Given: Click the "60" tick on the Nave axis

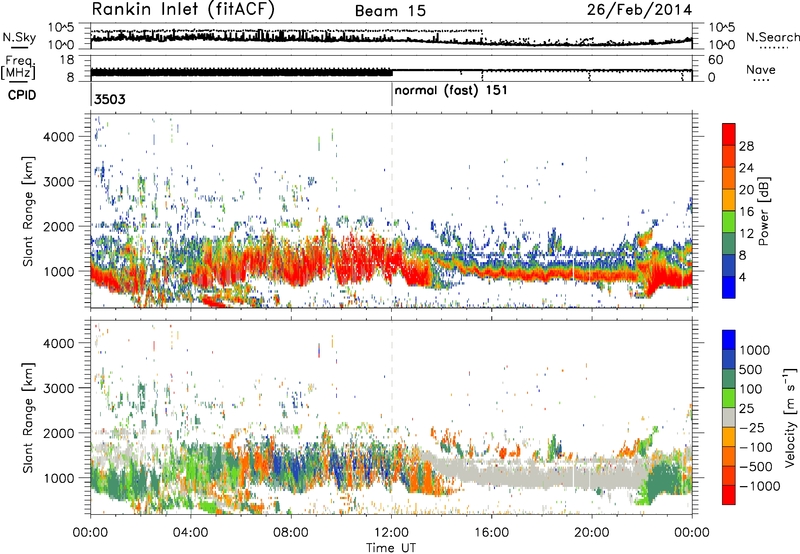Looking at the screenshot, I should [716, 60].
